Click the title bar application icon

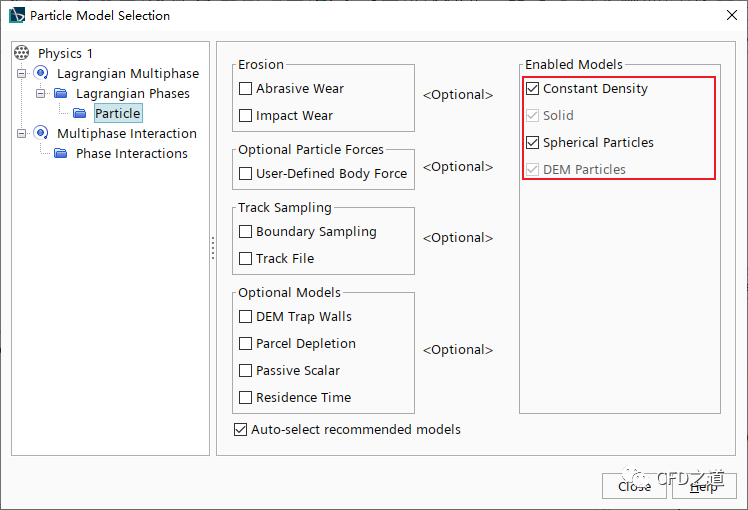click(x=16, y=15)
